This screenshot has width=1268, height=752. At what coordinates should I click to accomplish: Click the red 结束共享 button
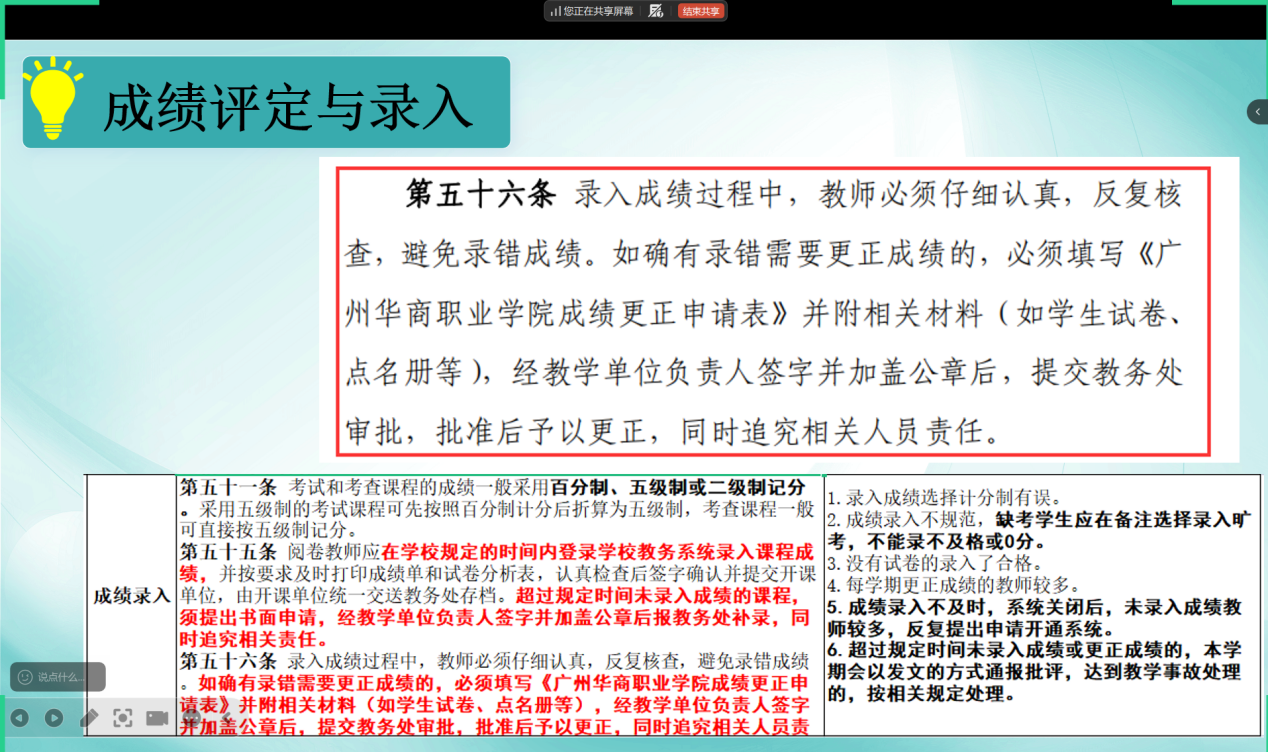tap(701, 11)
